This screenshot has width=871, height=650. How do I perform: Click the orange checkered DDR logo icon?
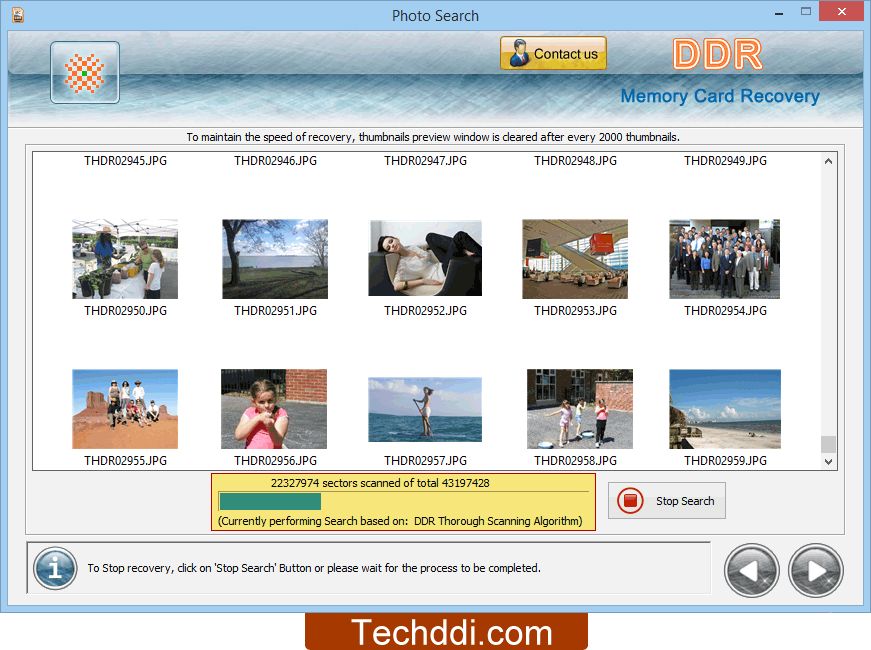pyautogui.click(x=84, y=73)
